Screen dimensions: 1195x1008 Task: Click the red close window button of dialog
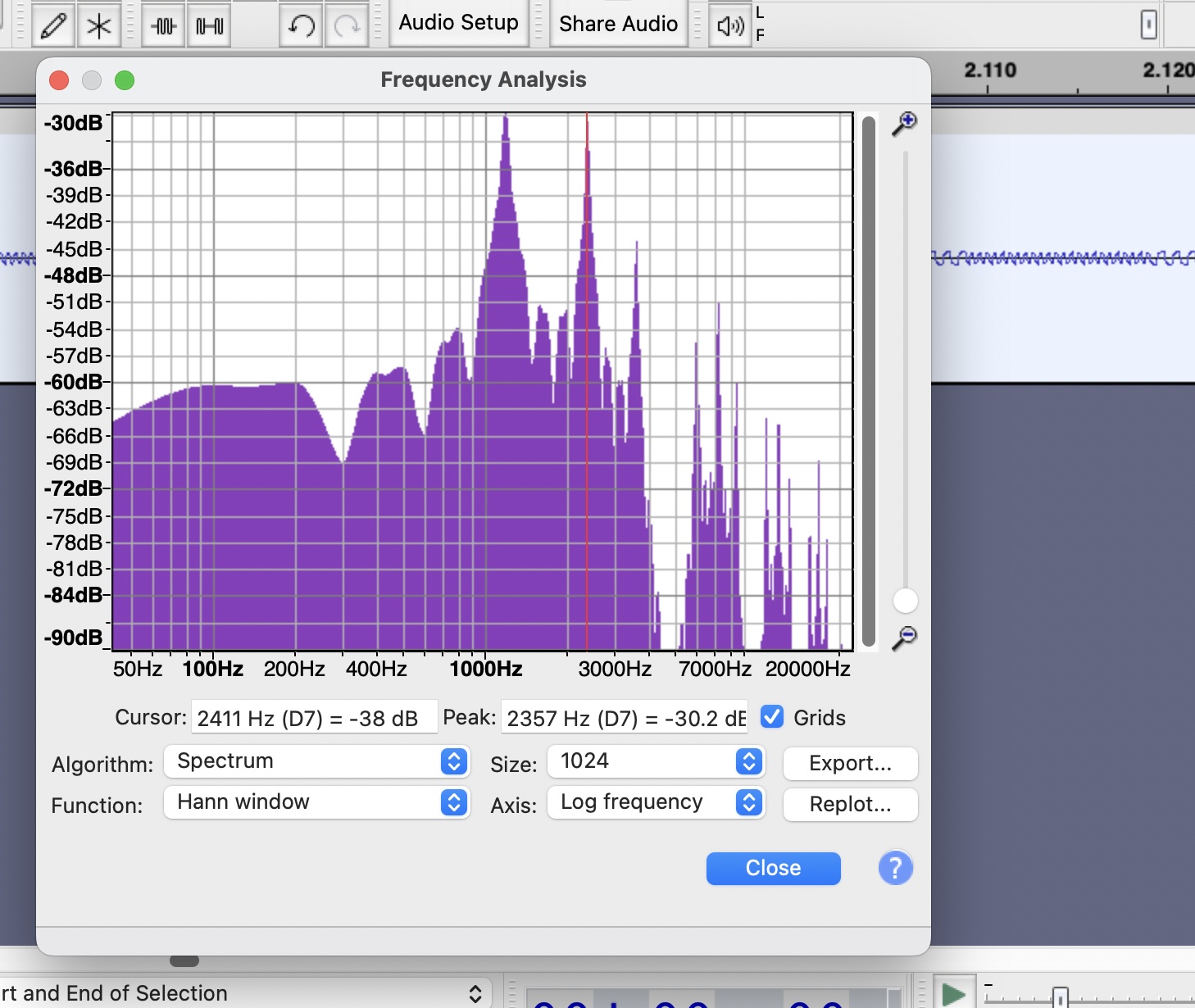point(59,80)
